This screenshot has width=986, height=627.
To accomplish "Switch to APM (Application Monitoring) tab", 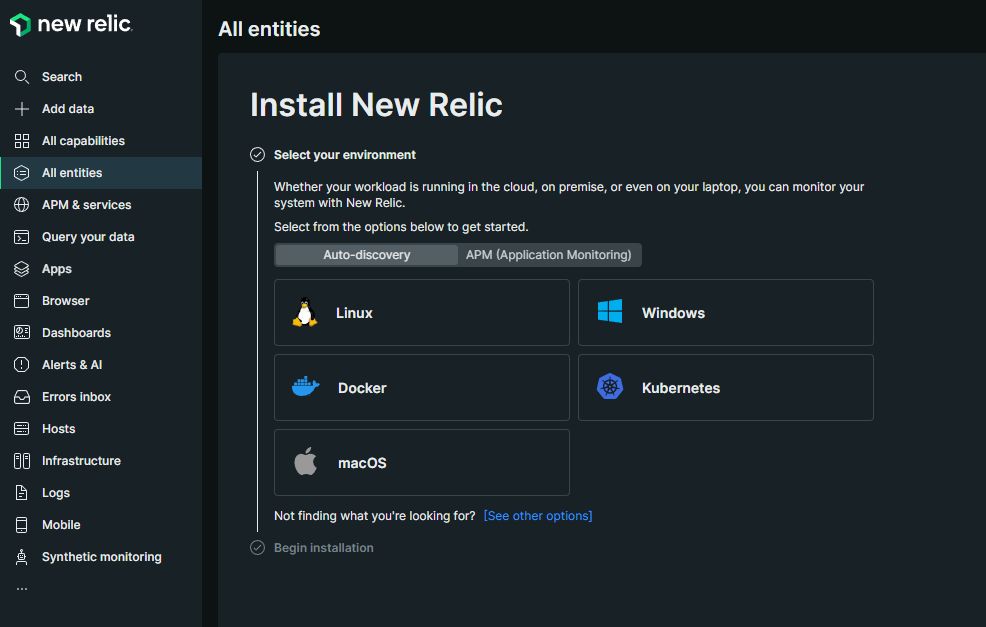I will tap(548, 255).
